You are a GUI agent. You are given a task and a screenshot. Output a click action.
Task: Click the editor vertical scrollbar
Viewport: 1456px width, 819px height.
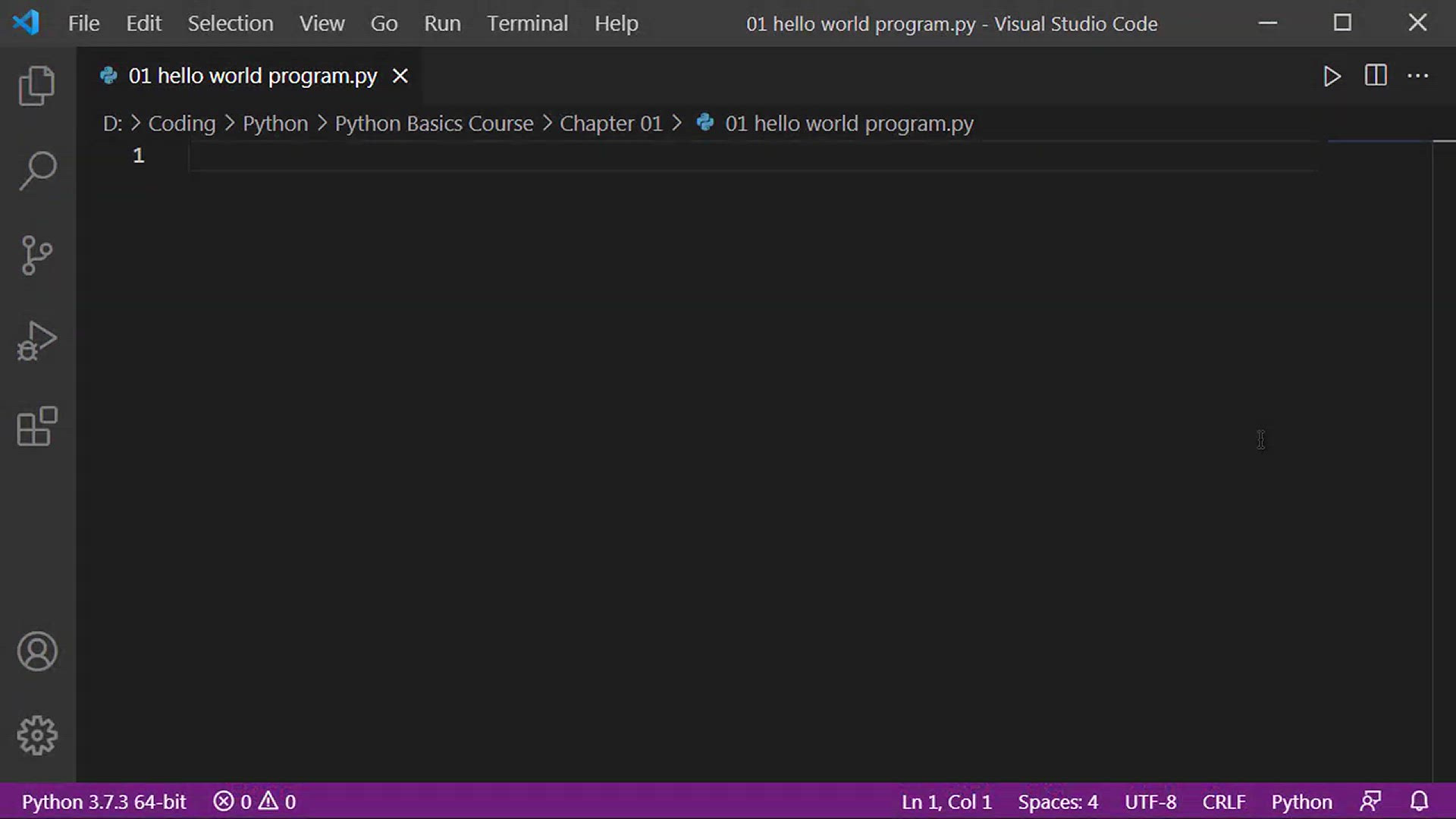coord(1444,461)
